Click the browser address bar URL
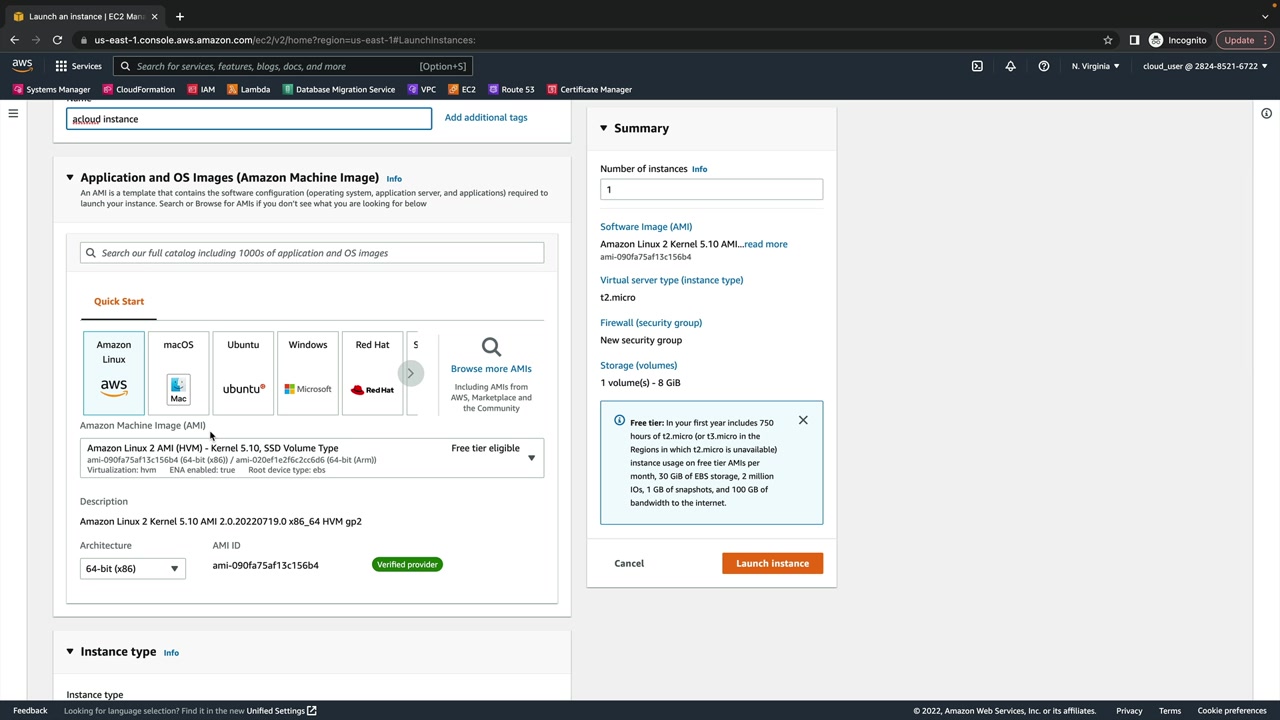Screen dimensions: 1280x720 pos(285,40)
